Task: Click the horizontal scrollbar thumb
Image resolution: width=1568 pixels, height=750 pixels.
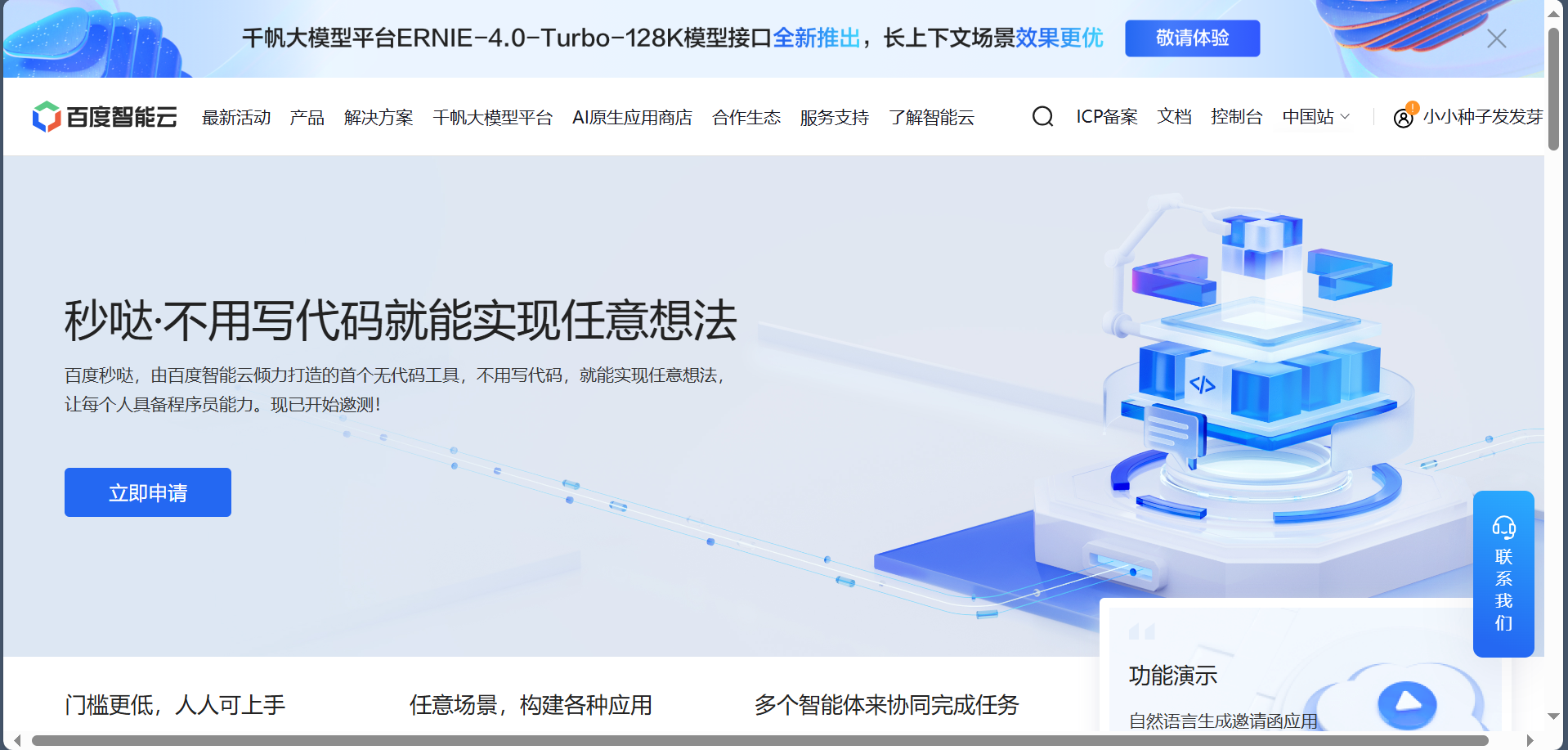Action: coord(759,741)
